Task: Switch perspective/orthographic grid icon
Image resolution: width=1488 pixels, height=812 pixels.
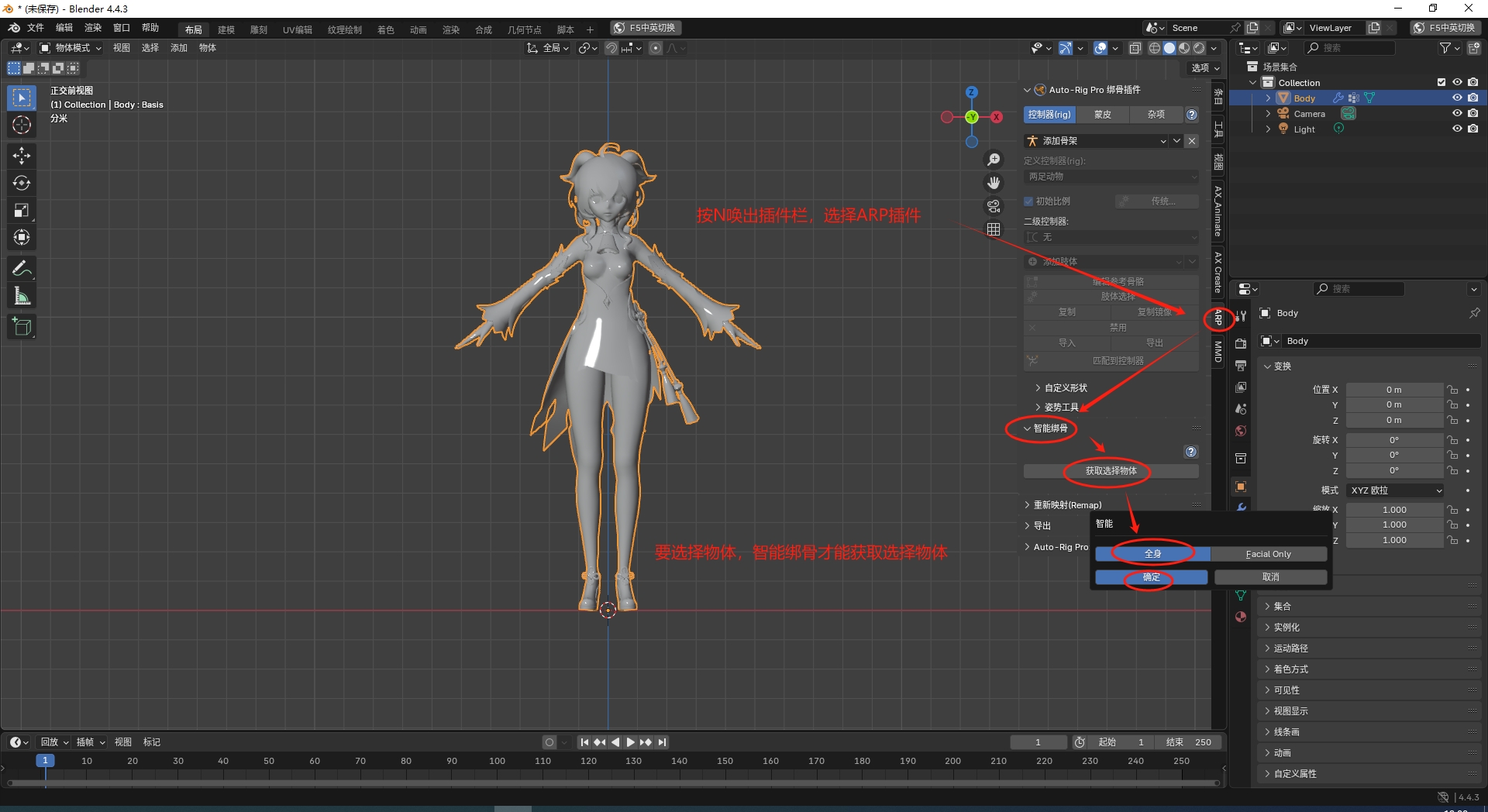Action: (994, 229)
